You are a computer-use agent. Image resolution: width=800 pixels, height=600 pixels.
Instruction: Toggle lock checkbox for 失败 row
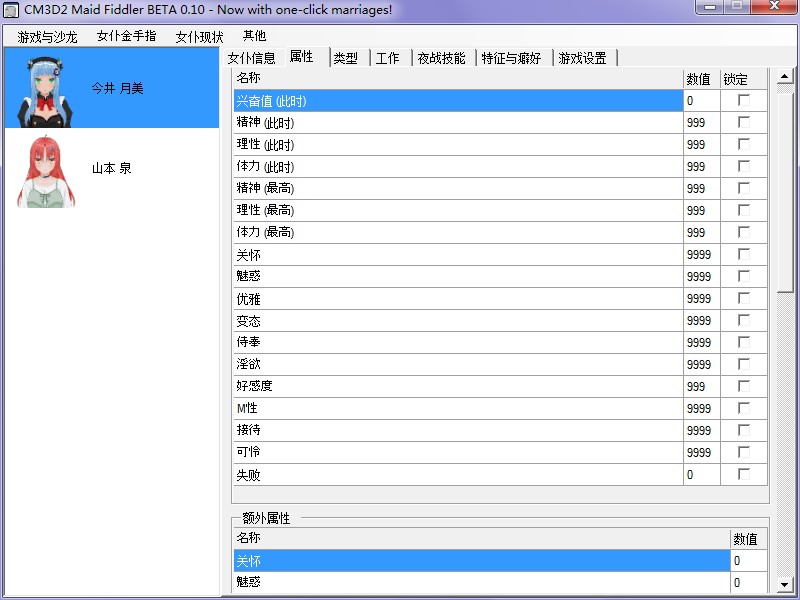click(744, 474)
